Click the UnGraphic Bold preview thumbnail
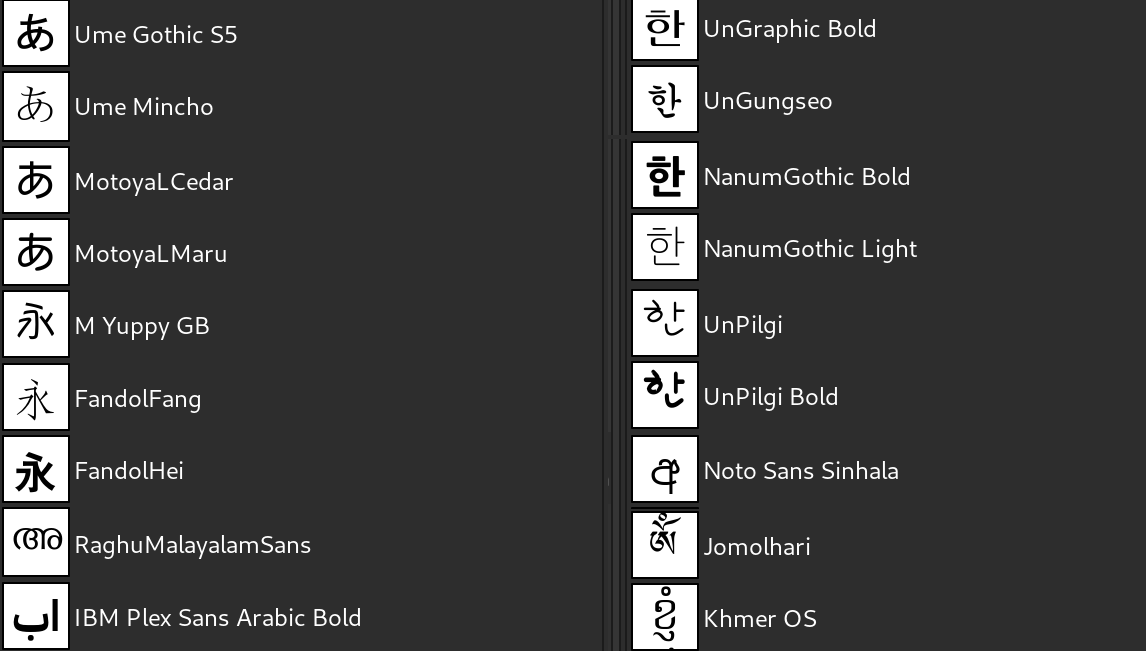Viewport: 1146px width, 651px height. tap(664, 29)
